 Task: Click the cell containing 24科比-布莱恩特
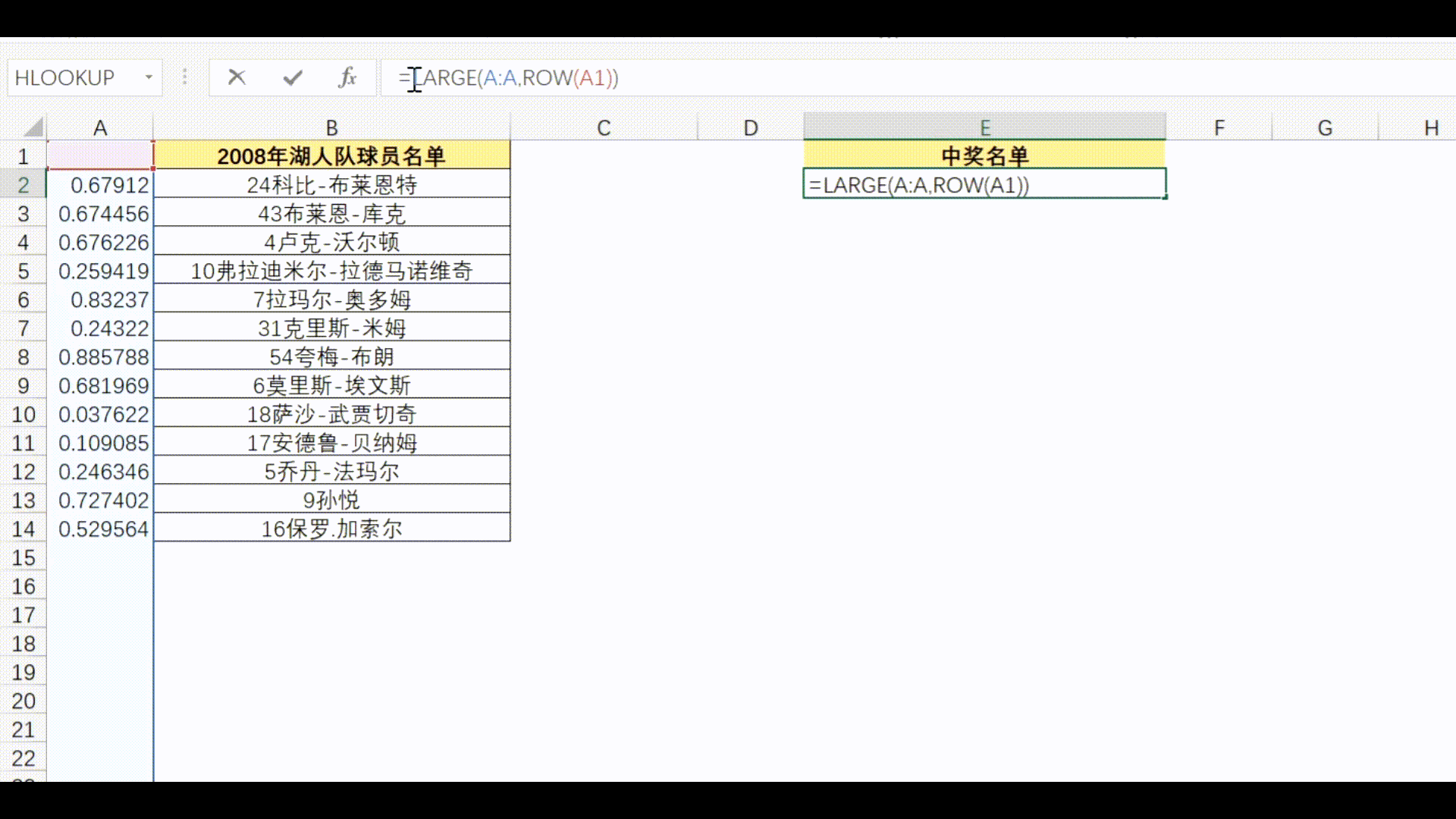331,185
